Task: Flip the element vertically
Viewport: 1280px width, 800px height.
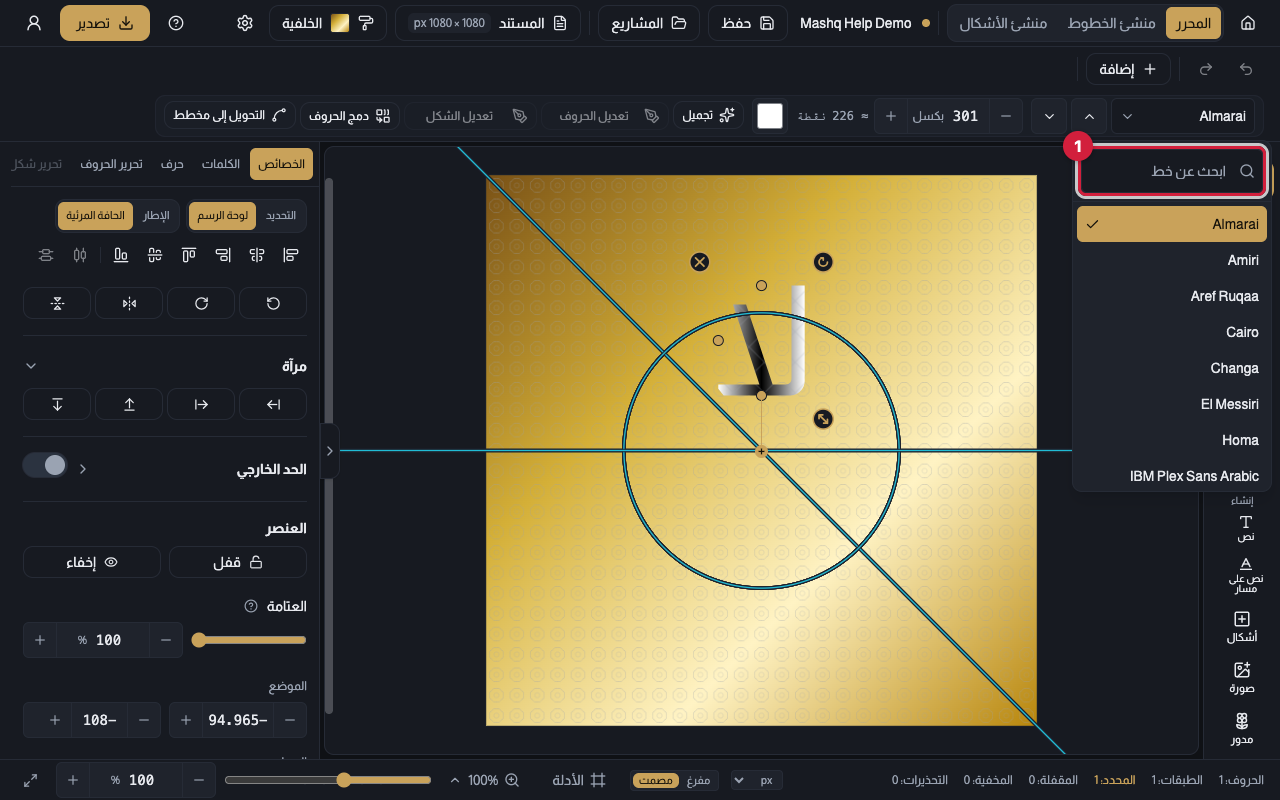Action: click(57, 303)
